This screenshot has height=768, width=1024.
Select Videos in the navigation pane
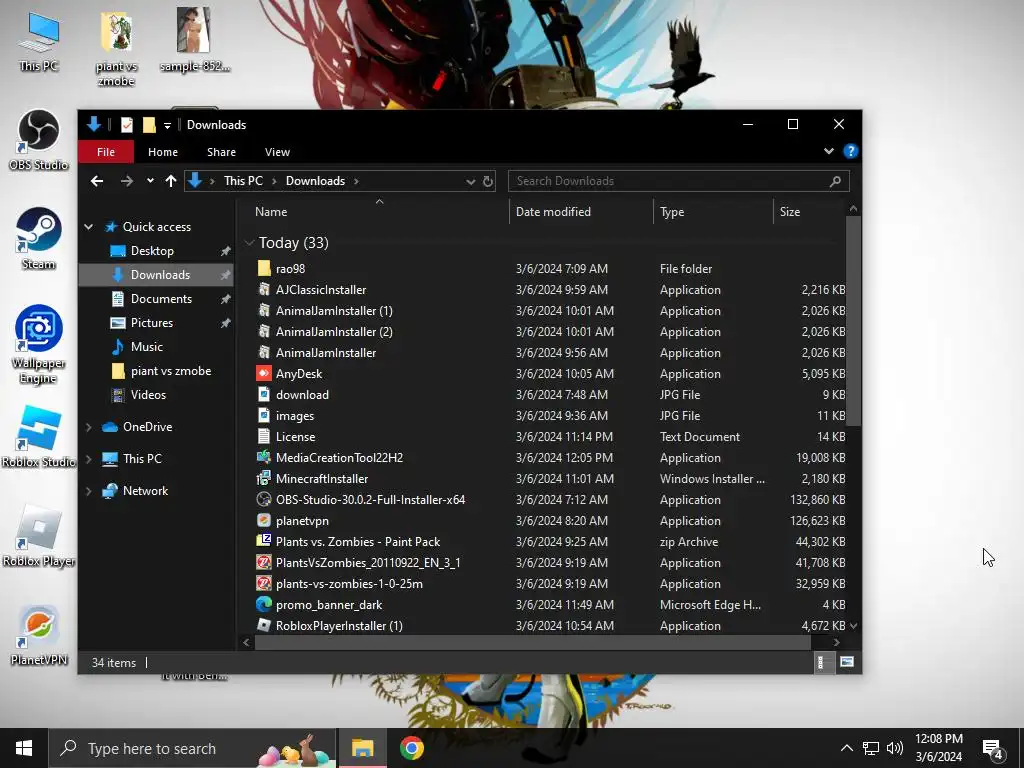pyautogui.click(x=148, y=394)
